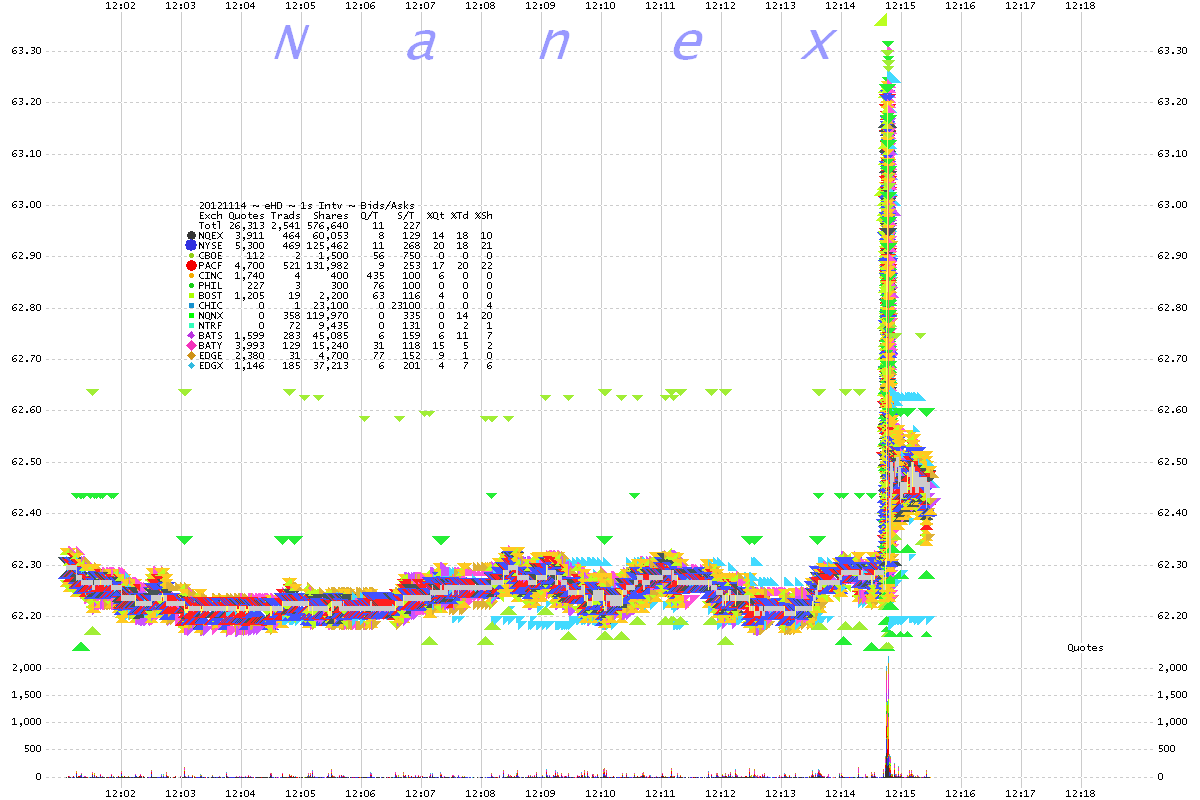Click the 'PACF' exchange name
The width and height of the screenshot is (1200, 800).
click(x=211, y=265)
